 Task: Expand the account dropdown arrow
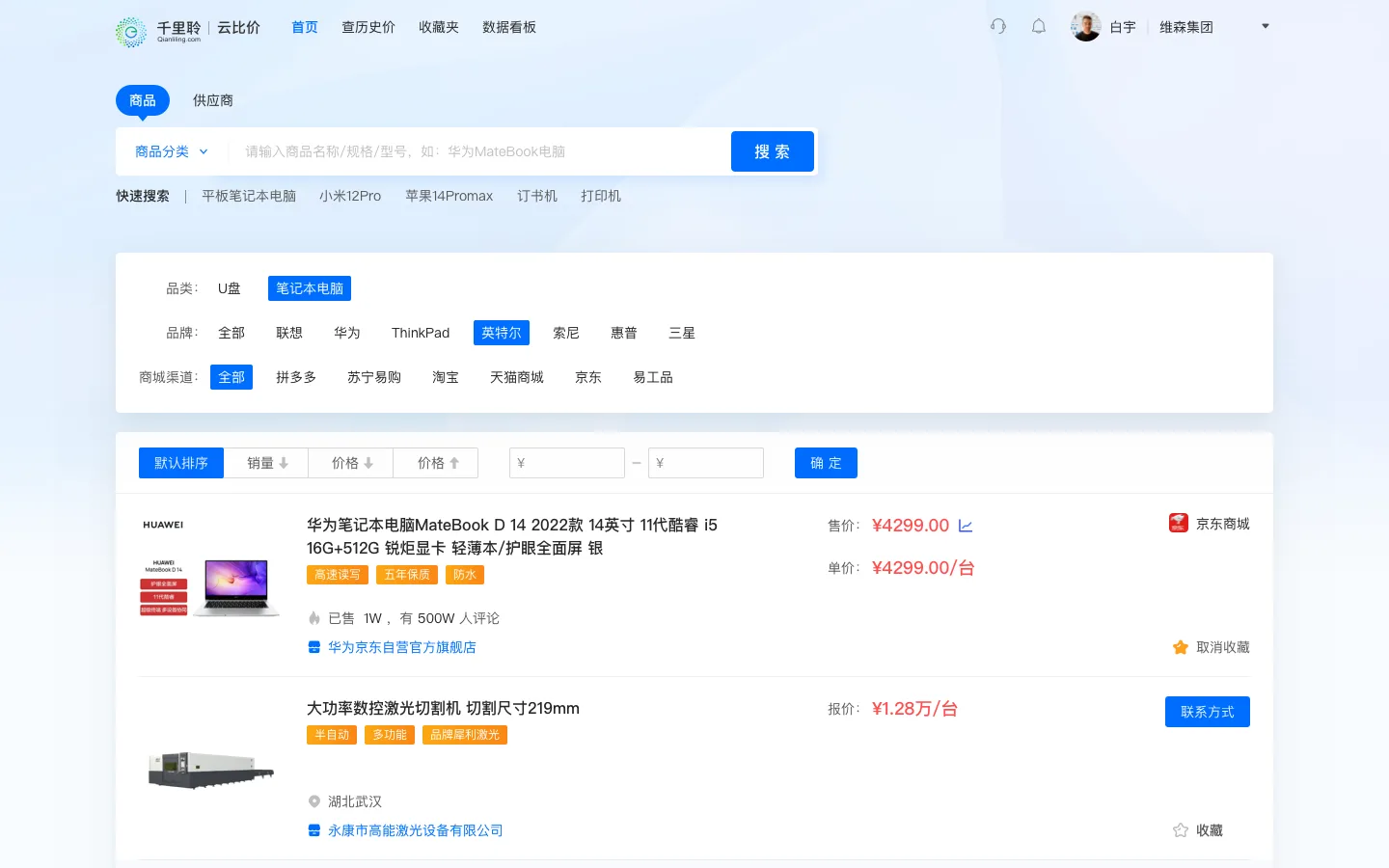pyautogui.click(x=1266, y=26)
